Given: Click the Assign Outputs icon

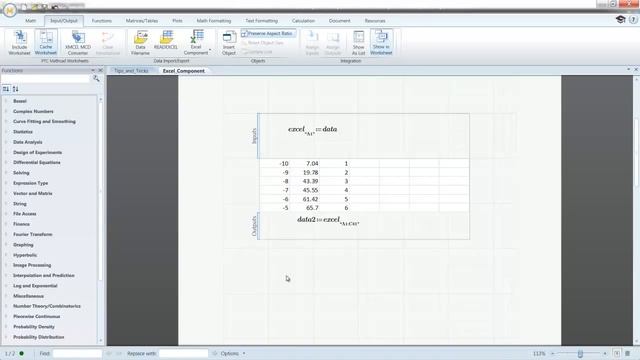Looking at the screenshot, I should click(333, 42).
